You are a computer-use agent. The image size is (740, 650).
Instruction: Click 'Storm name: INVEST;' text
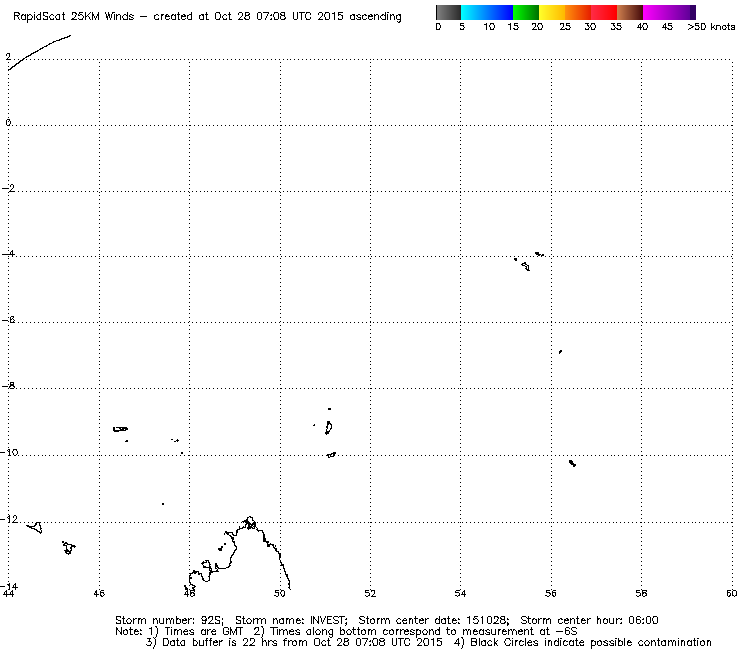(291, 620)
